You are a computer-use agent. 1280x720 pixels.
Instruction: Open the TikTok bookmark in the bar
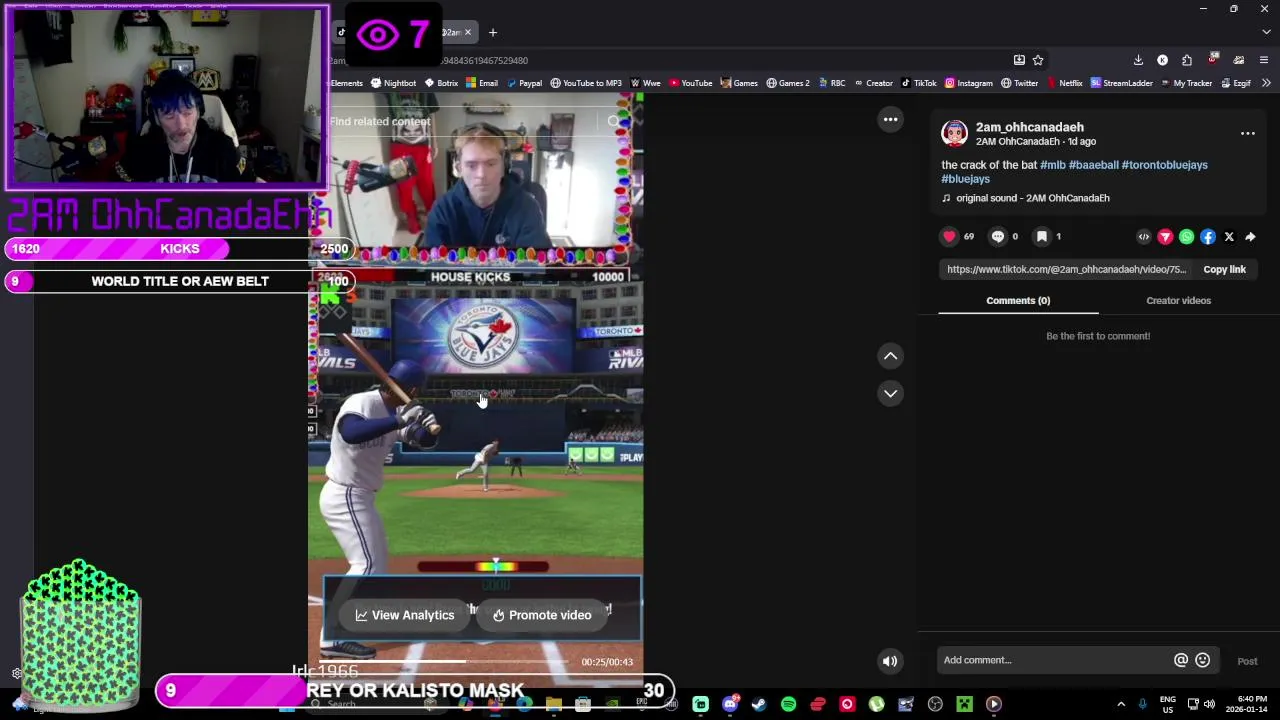(919, 83)
